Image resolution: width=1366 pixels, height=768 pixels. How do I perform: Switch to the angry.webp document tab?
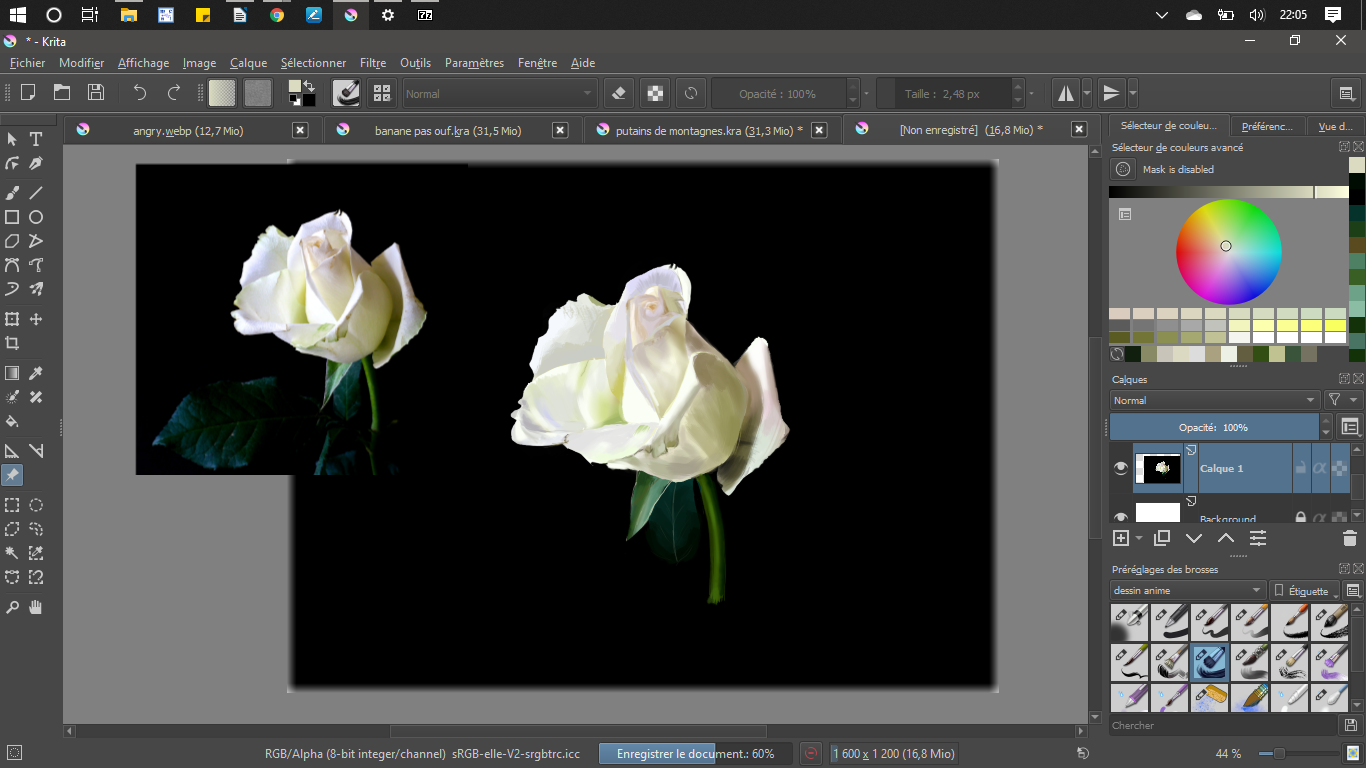pos(188,130)
